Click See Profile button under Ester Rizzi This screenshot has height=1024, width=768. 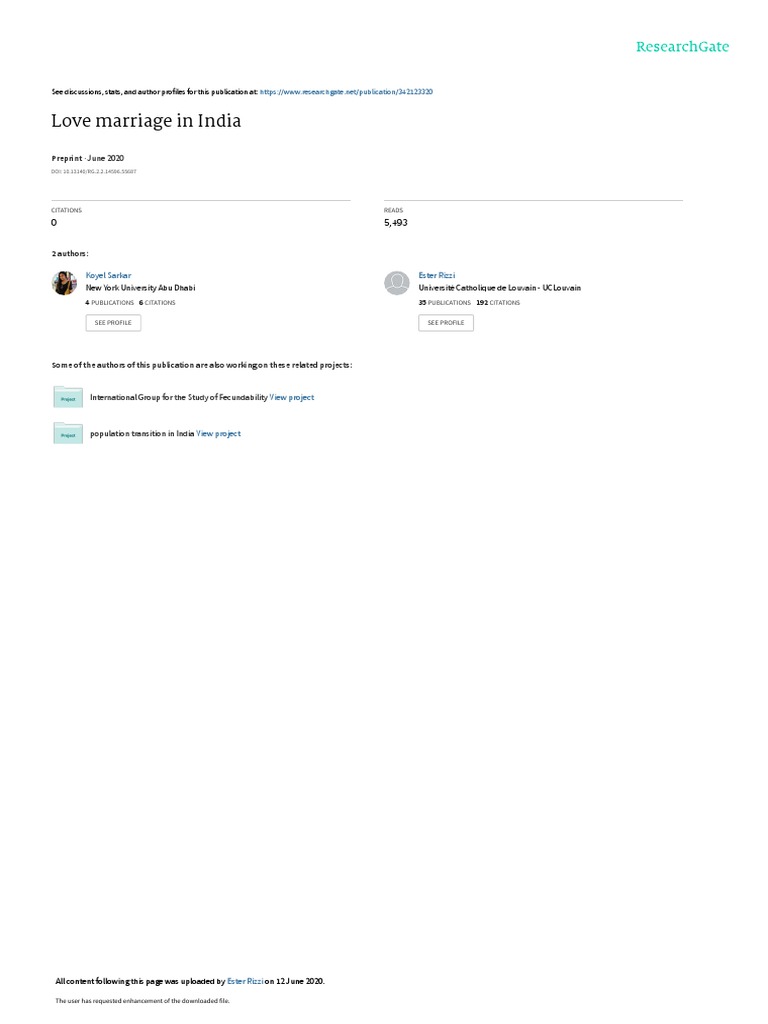(x=446, y=323)
